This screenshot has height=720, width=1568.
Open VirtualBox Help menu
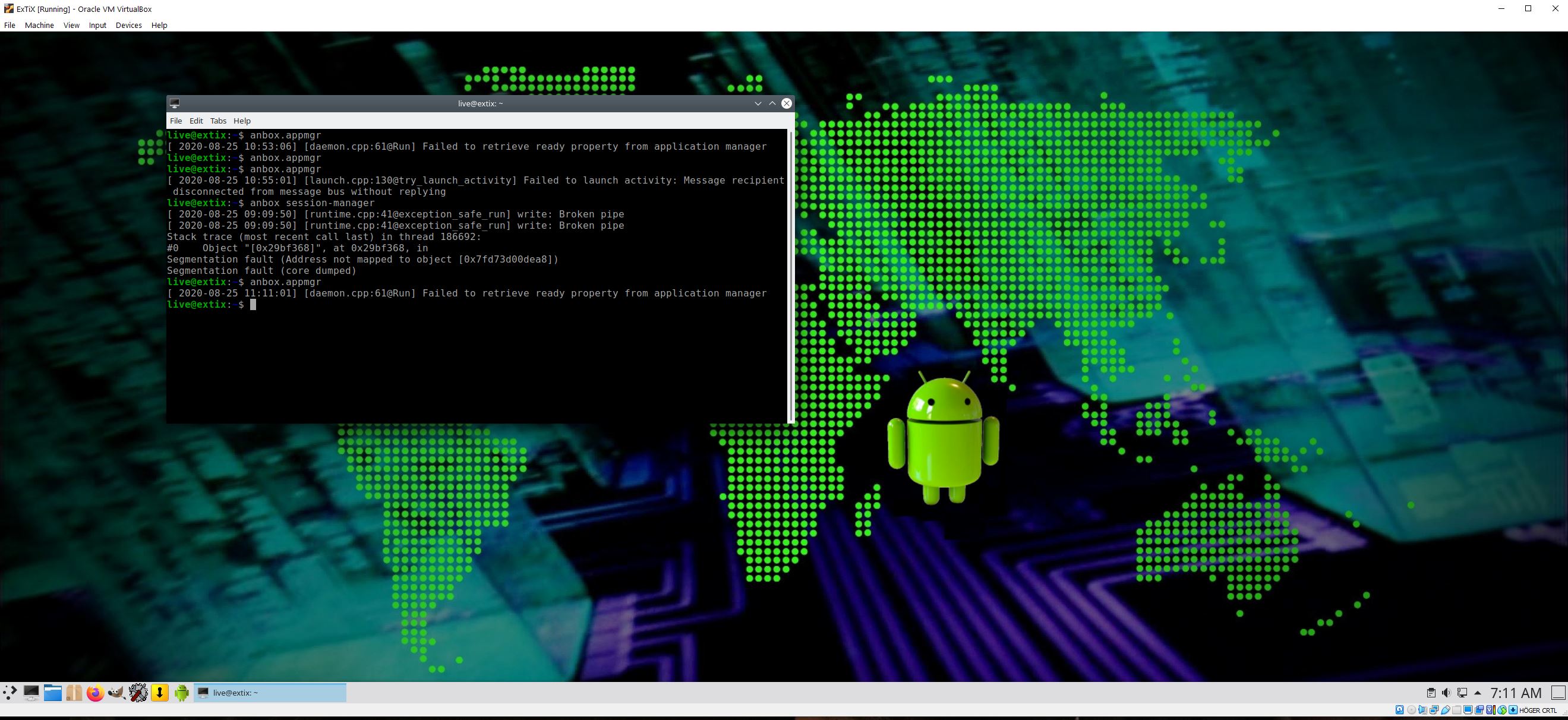pyautogui.click(x=159, y=25)
